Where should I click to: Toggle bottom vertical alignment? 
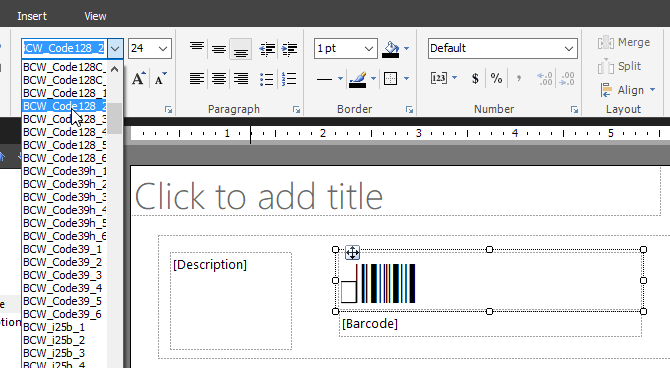click(241, 48)
